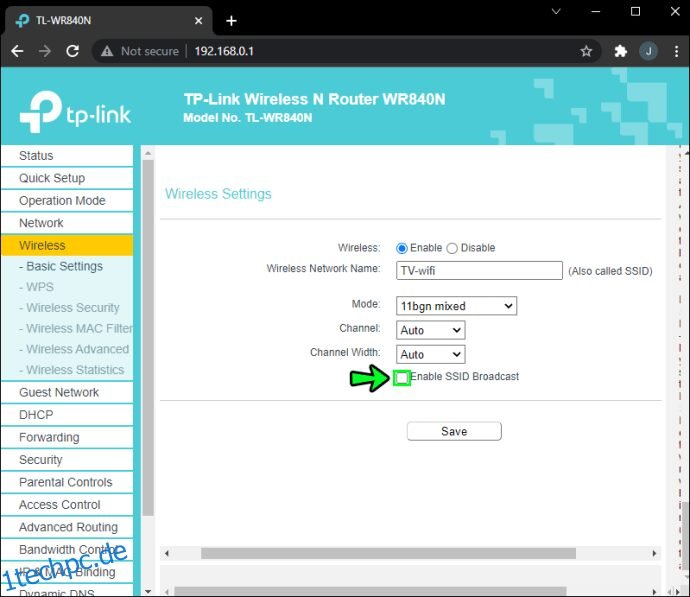Open the Mode dropdown 11bgn mixed
This screenshot has height=597, width=690.
coord(456,306)
